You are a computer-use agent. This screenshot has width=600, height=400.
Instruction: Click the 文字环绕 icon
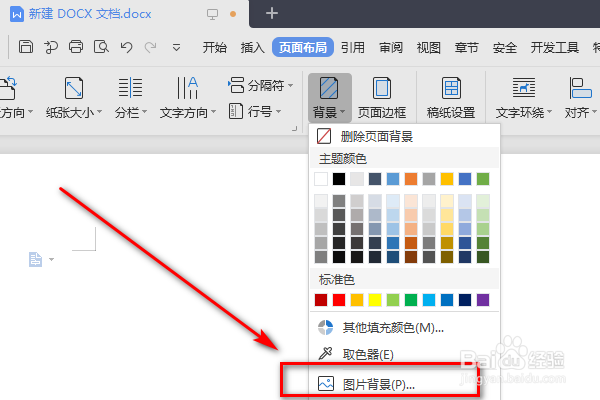pos(524,88)
